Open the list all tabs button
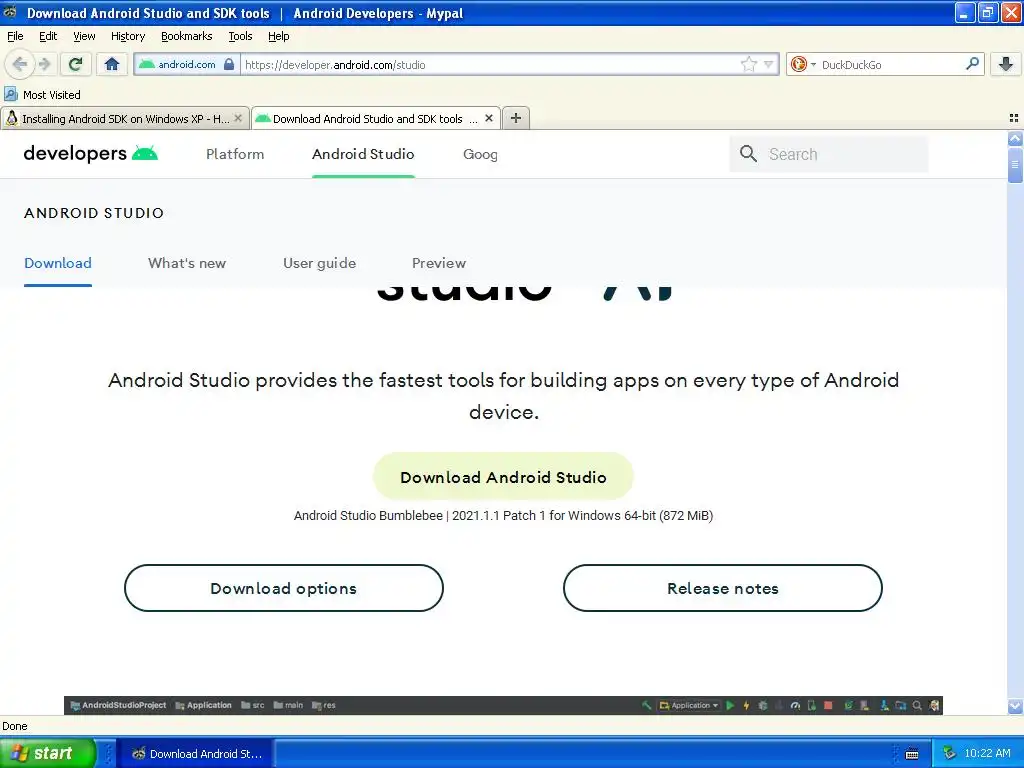Image resolution: width=1024 pixels, height=768 pixels. [x=1014, y=118]
